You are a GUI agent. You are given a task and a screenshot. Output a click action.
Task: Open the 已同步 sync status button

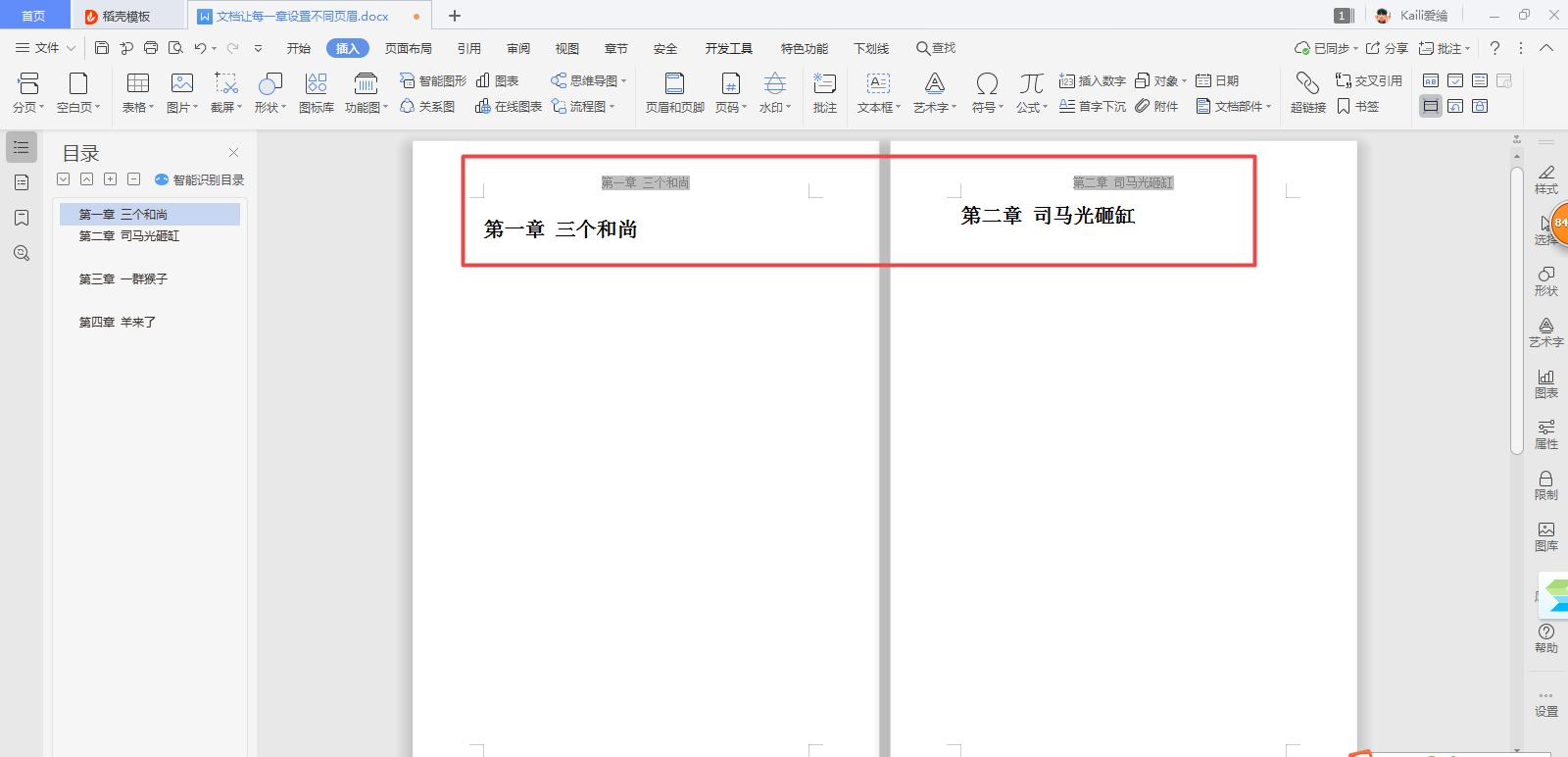1326,48
